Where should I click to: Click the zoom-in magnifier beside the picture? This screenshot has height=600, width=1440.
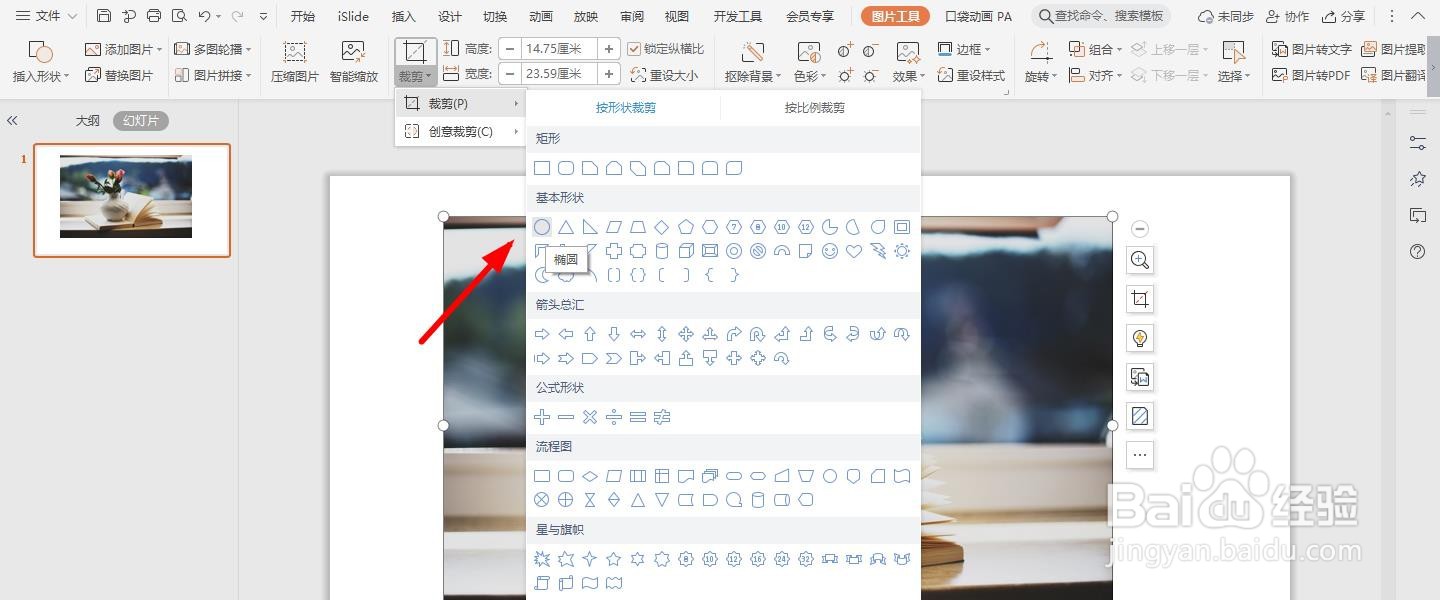coord(1139,260)
